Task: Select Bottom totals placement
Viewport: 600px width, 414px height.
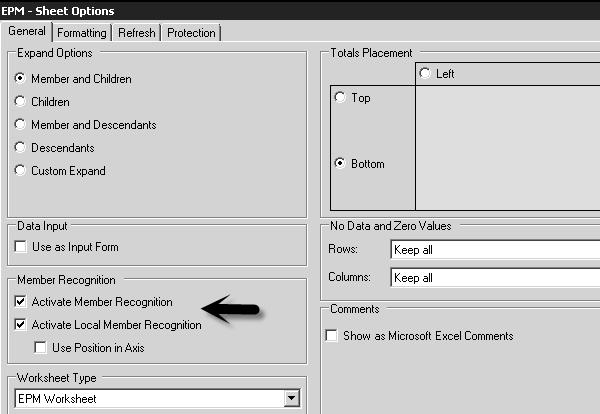Action: pyautogui.click(x=341, y=164)
